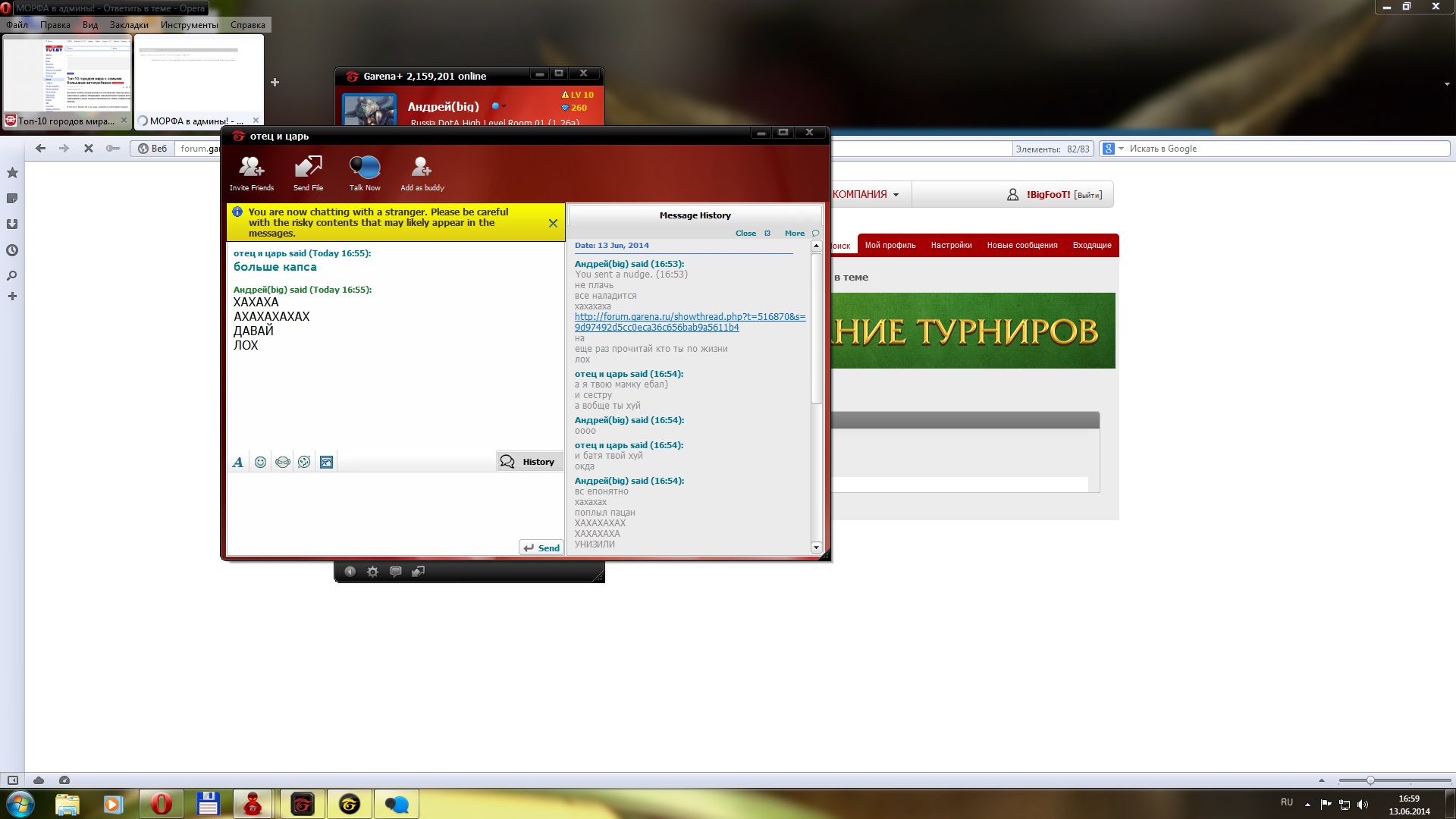This screenshot has height=819, width=1456.
Task: Open Opera downloads panel
Action: (12, 224)
